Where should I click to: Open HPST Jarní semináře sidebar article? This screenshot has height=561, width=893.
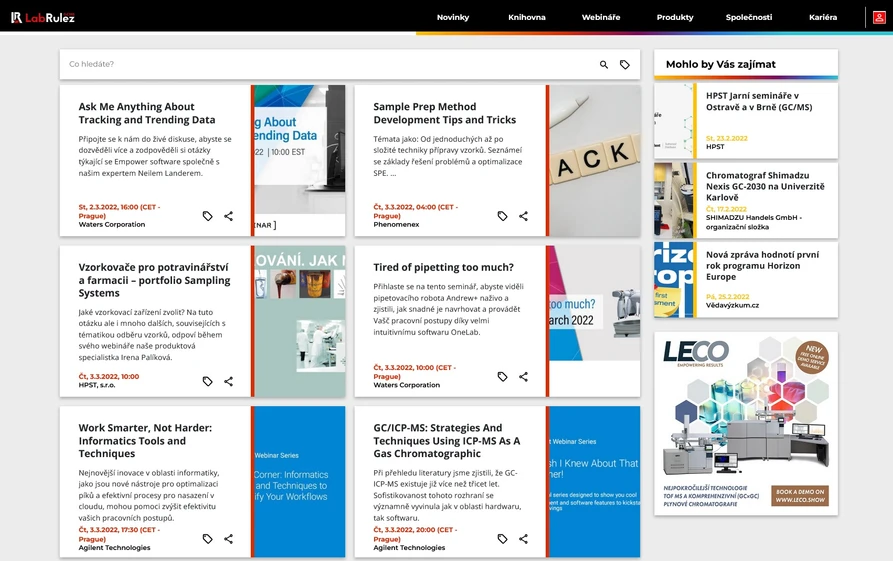[x=758, y=101]
